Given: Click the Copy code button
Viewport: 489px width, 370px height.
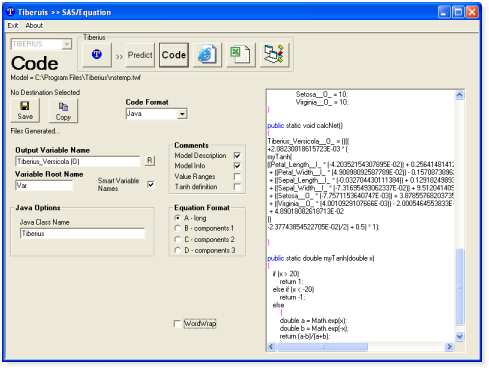Looking at the screenshot, I should 63,111.
